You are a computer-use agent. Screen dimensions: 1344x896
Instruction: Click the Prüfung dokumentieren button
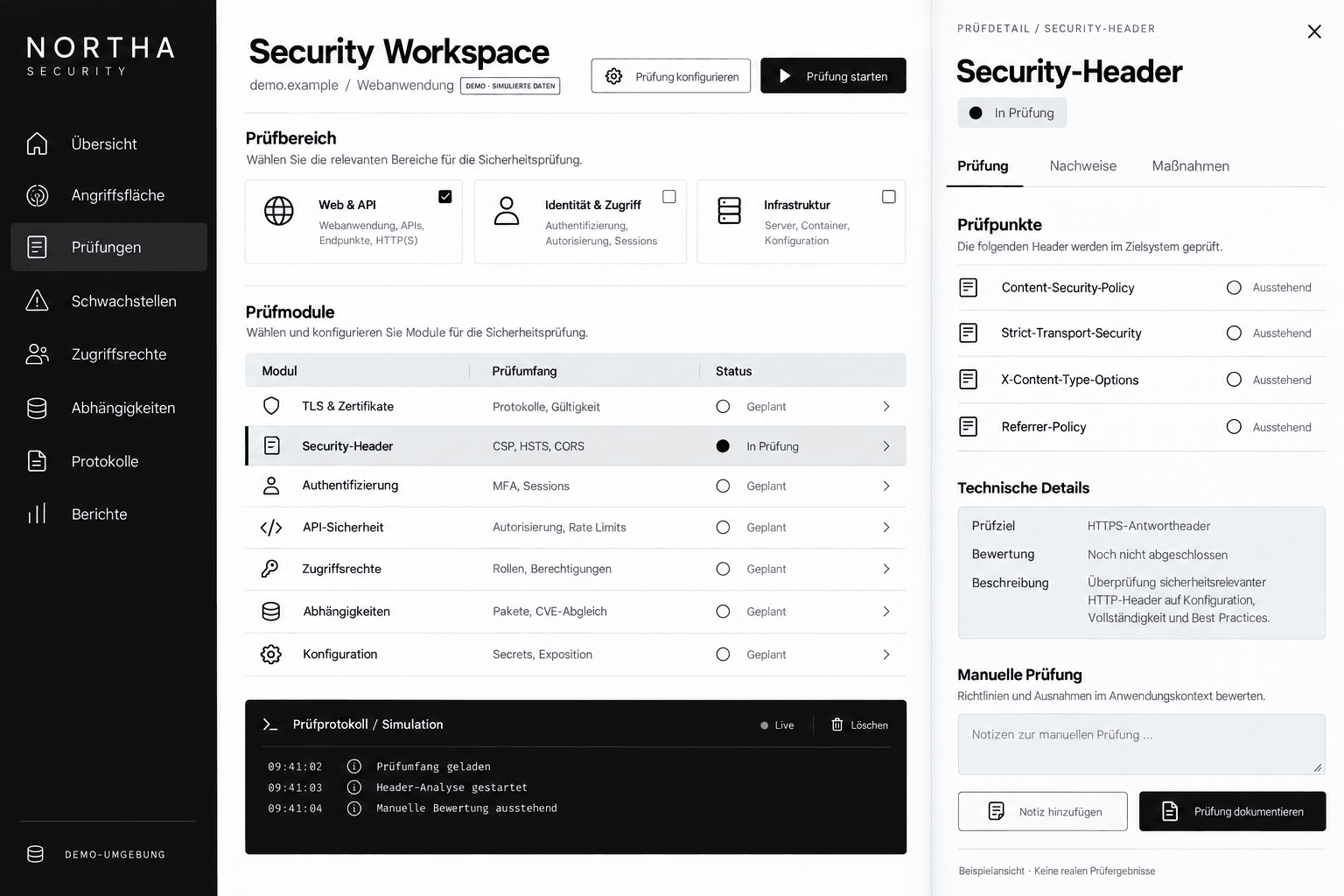click(x=1232, y=811)
